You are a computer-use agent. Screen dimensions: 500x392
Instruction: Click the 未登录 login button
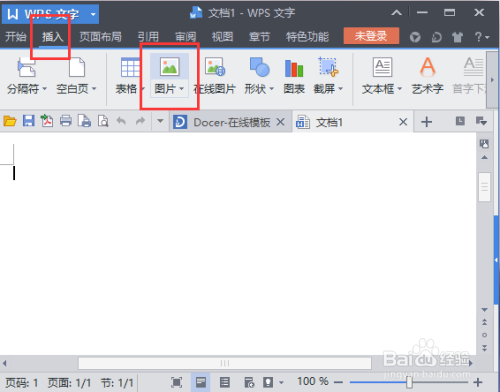pos(371,36)
